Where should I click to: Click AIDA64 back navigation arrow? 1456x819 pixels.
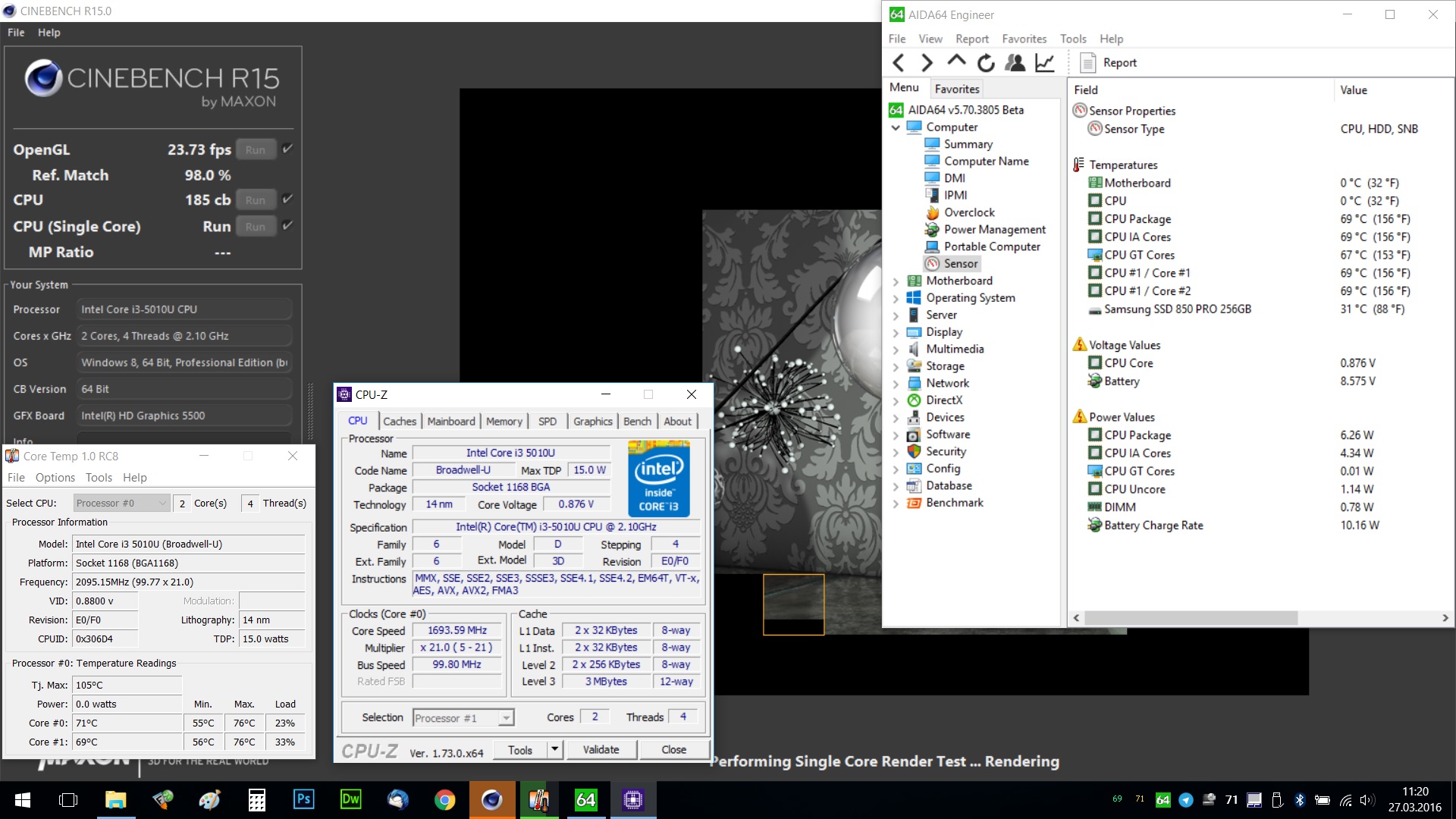click(899, 63)
